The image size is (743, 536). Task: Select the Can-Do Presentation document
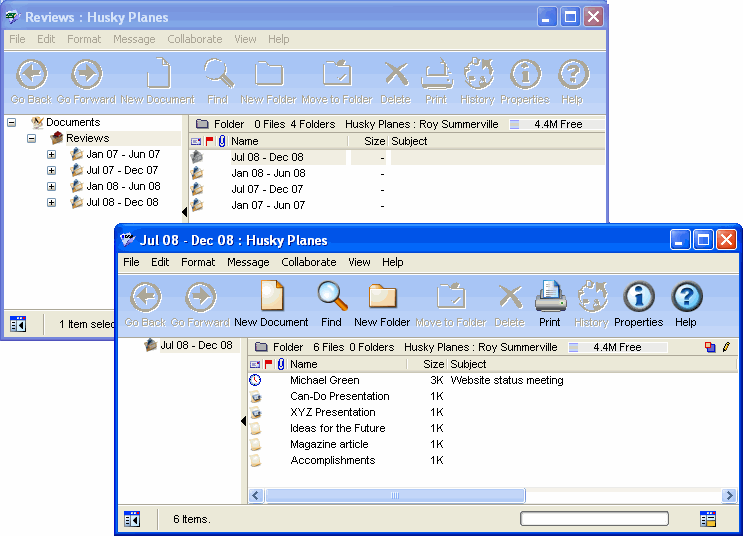pyautogui.click(x=339, y=396)
